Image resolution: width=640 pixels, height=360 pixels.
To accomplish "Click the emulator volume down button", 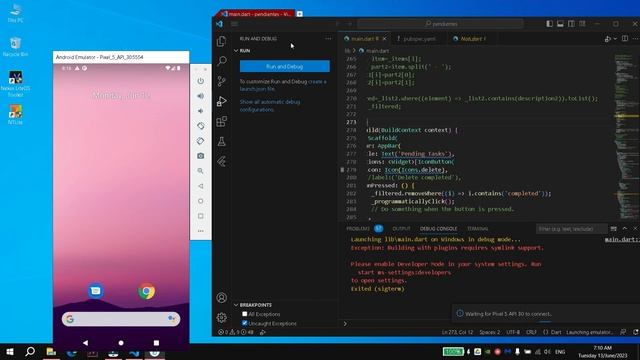I will [x=200, y=111].
